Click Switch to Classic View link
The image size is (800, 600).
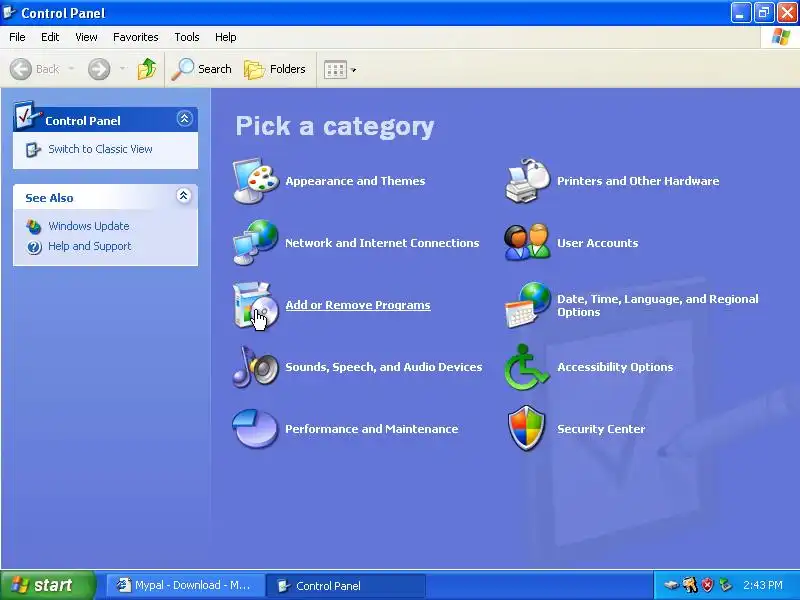[x=101, y=149]
